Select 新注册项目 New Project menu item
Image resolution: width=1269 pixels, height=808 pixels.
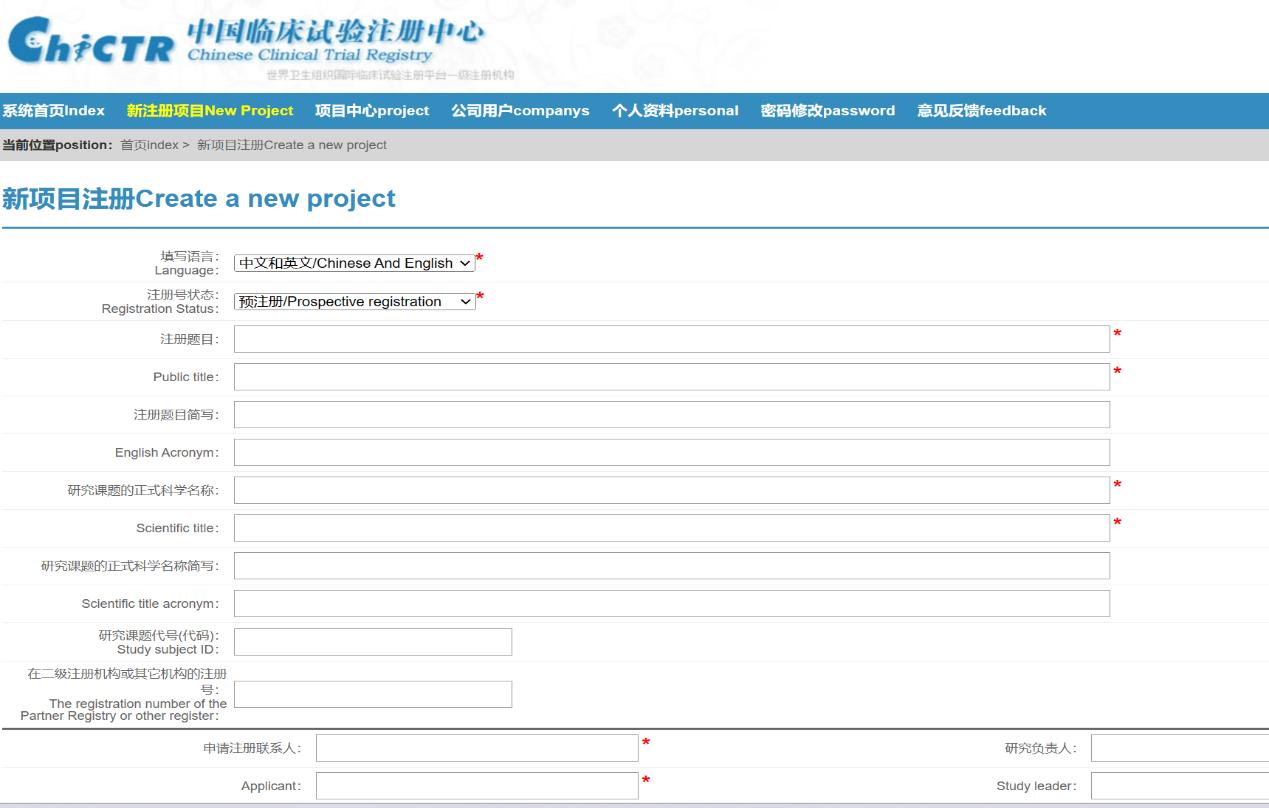tap(210, 111)
